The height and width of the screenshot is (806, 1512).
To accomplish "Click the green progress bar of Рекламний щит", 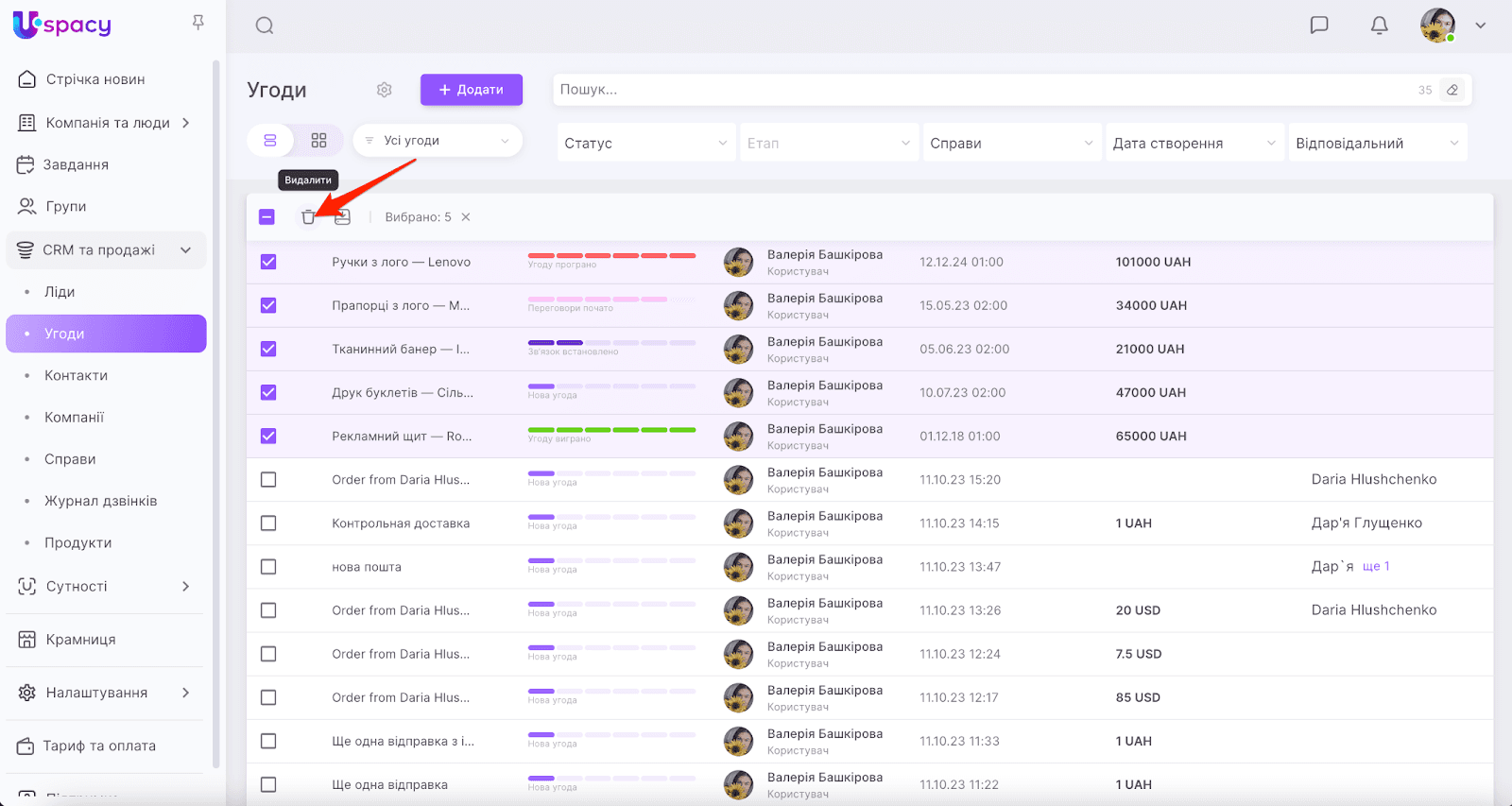I will tap(611, 430).
